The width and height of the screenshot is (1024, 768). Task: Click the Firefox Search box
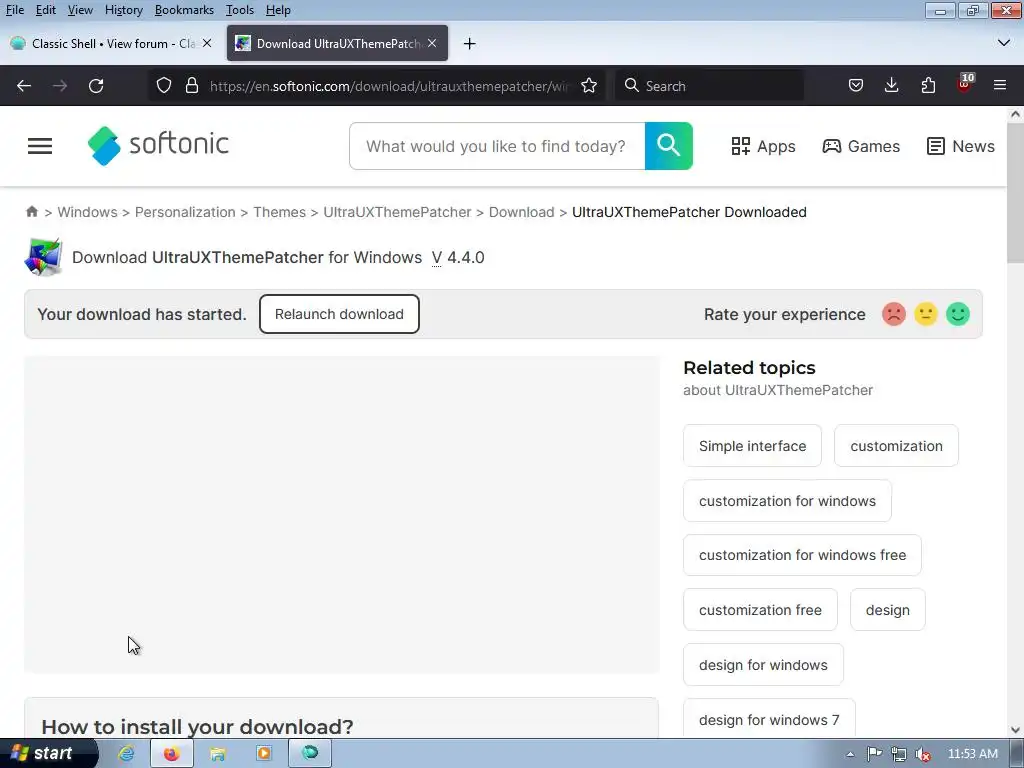709,86
